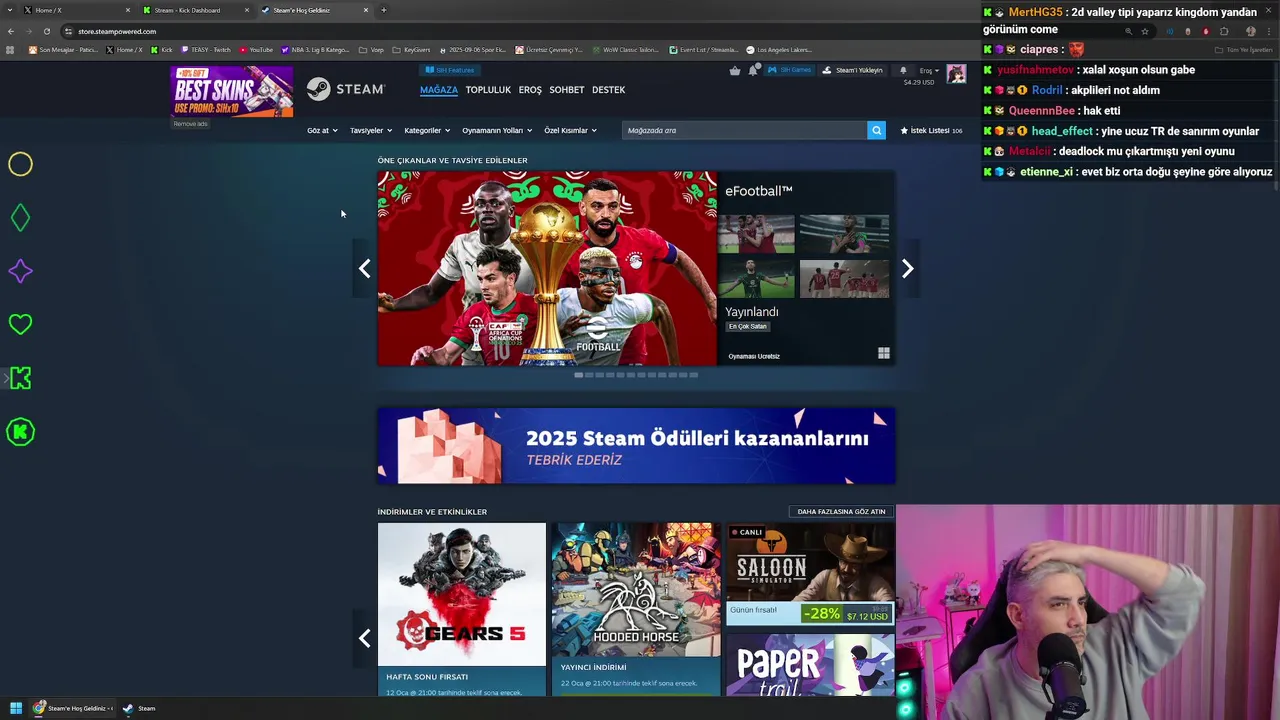This screenshot has width=1280, height=720.
Task: Select the EROŞ menu item
Action: [x=530, y=90]
